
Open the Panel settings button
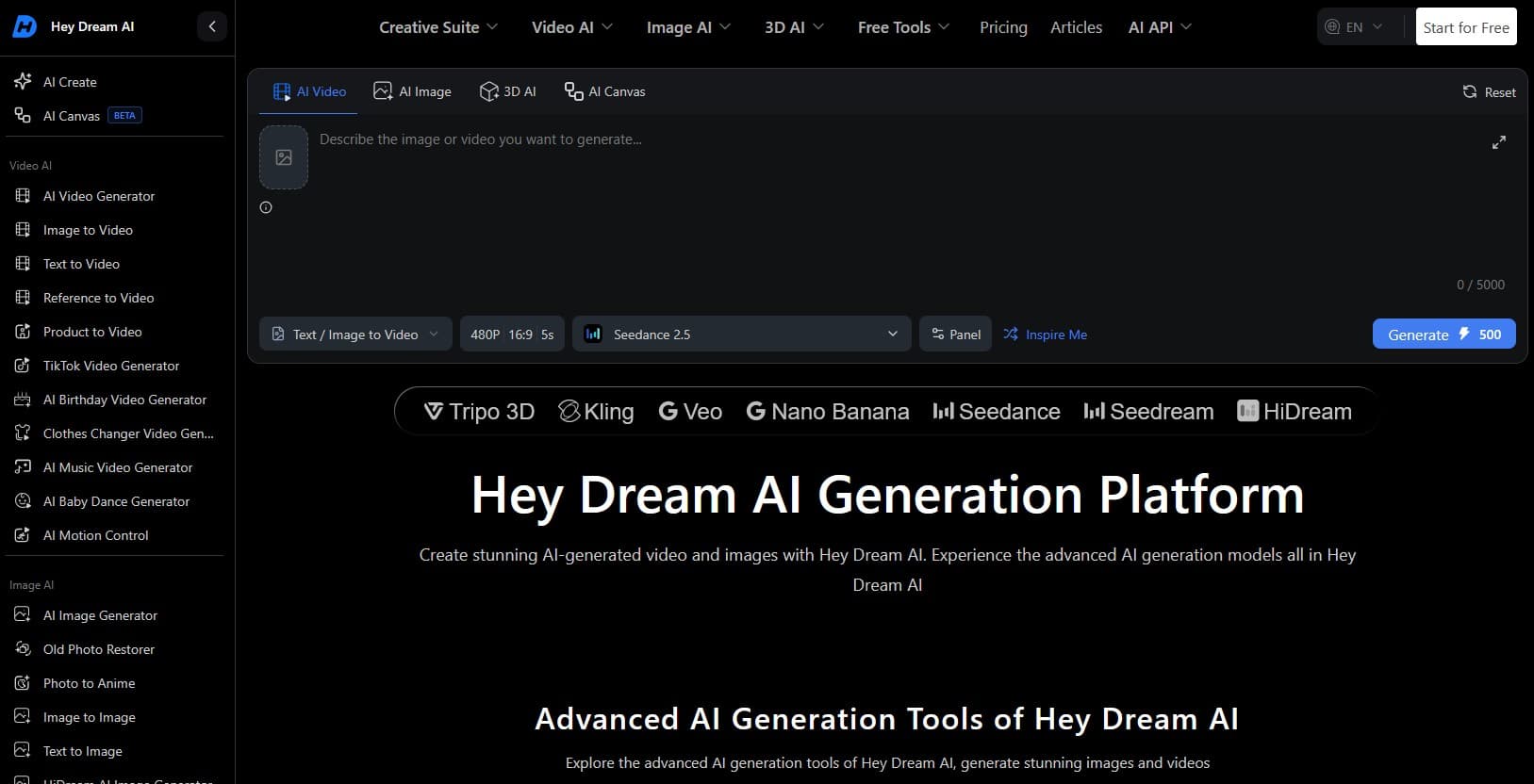[x=955, y=334]
